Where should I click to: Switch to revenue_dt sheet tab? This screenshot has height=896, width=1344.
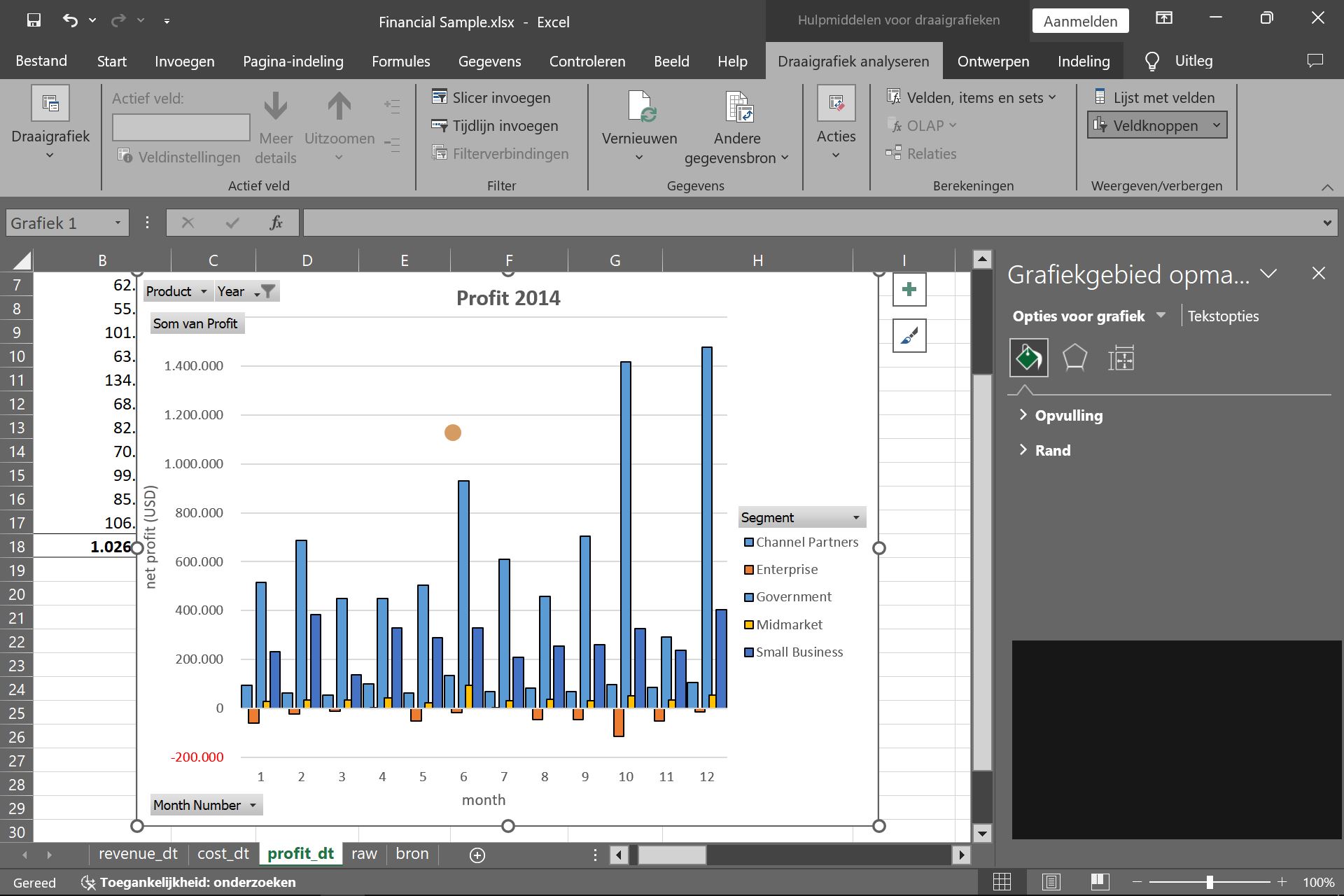(x=138, y=854)
